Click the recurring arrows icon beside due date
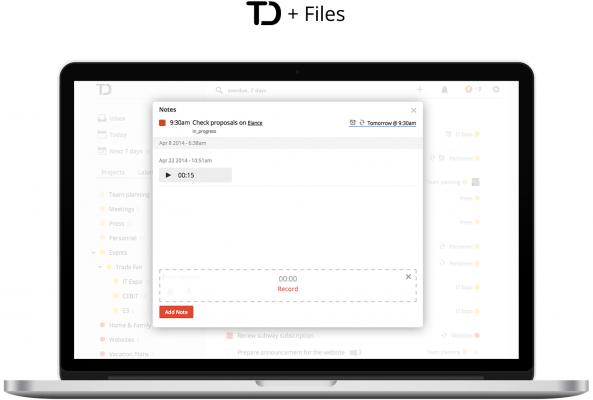Screen dimensions: 593x400 pos(362,122)
